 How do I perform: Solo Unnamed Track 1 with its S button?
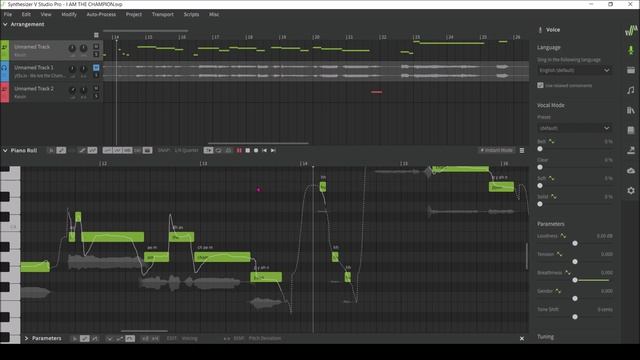click(x=96, y=75)
